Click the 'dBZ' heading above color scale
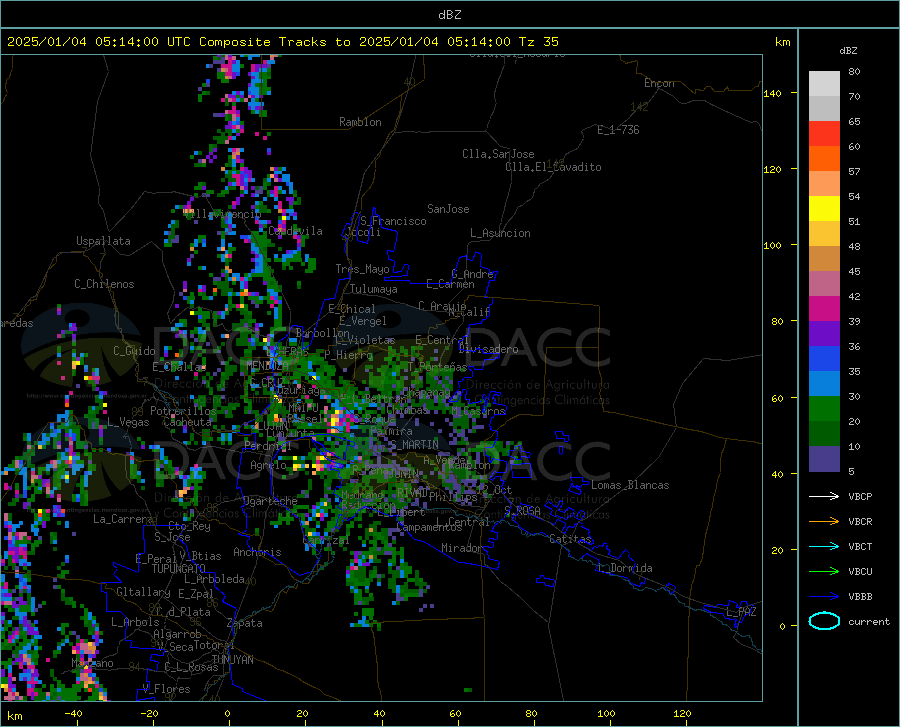The width and height of the screenshot is (900, 727). coord(848,50)
